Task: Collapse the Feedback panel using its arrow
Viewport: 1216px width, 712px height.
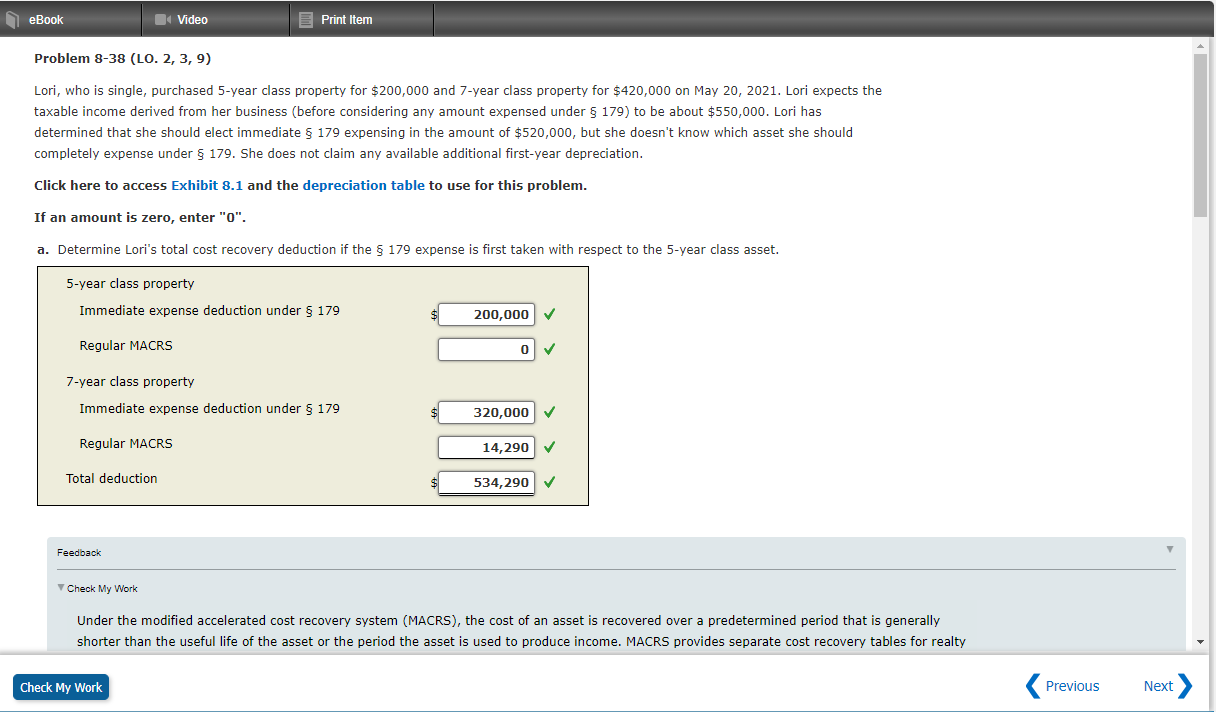Action: tap(1169, 551)
